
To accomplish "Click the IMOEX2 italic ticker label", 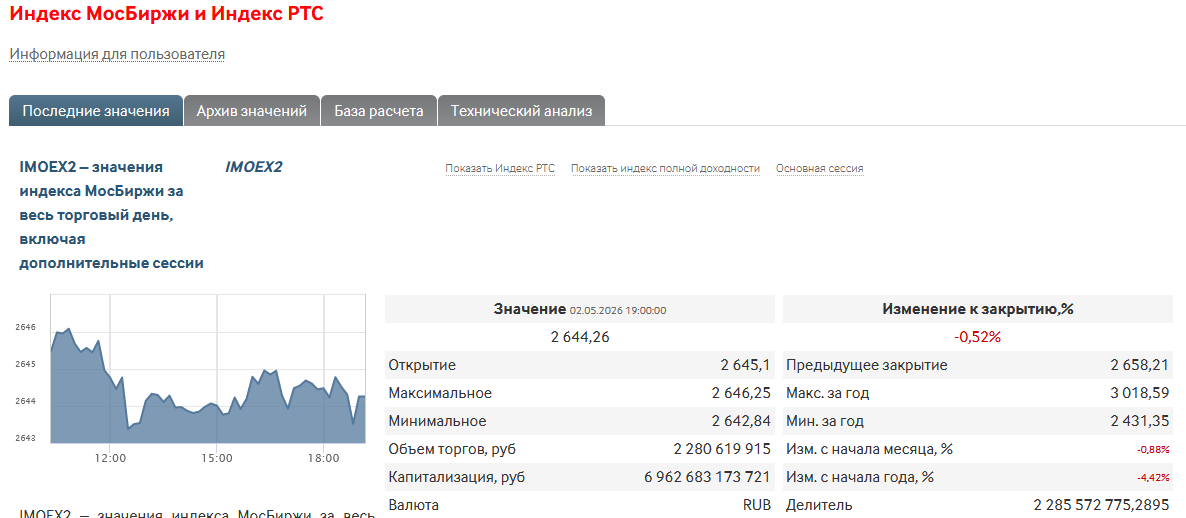I will tap(253, 167).
